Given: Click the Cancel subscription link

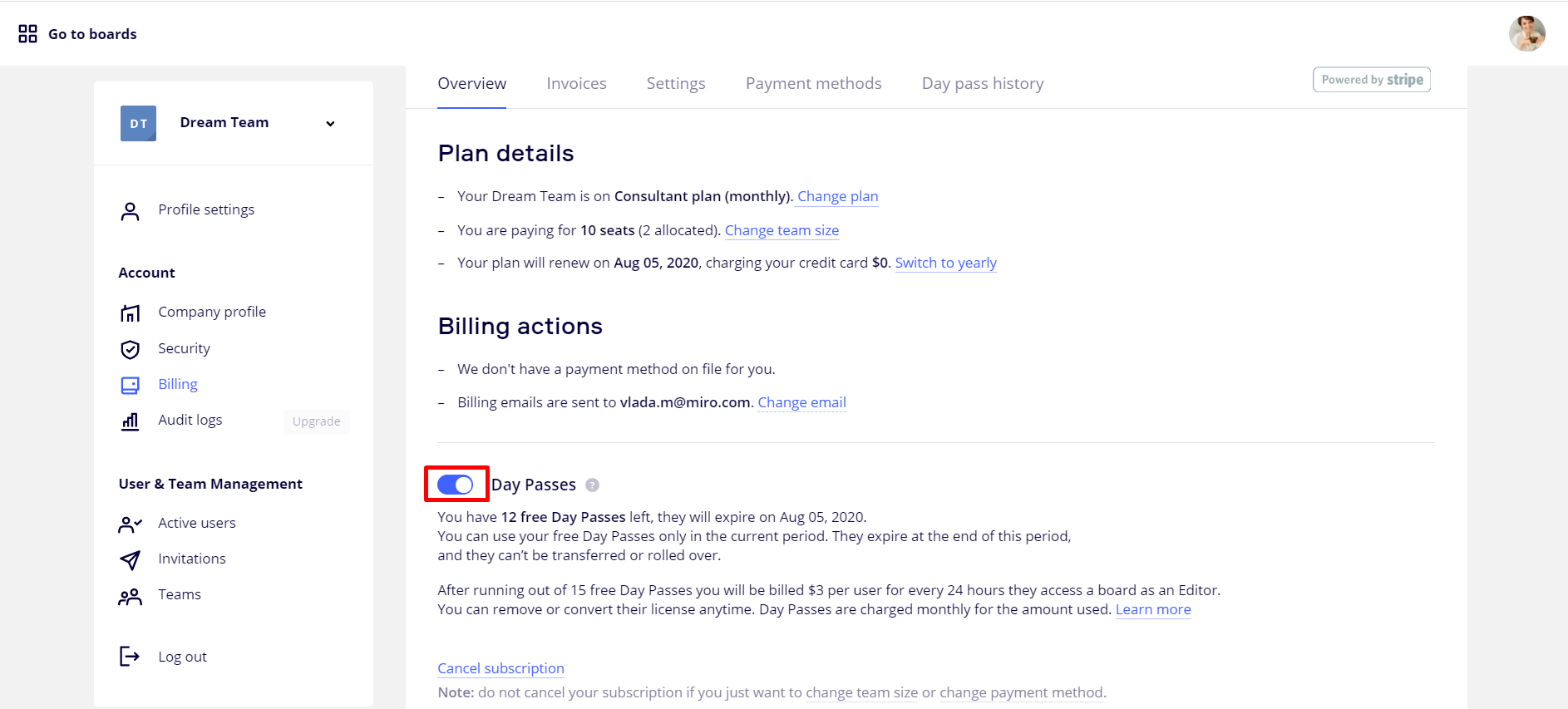Looking at the screenshot, I should [500, 669].
